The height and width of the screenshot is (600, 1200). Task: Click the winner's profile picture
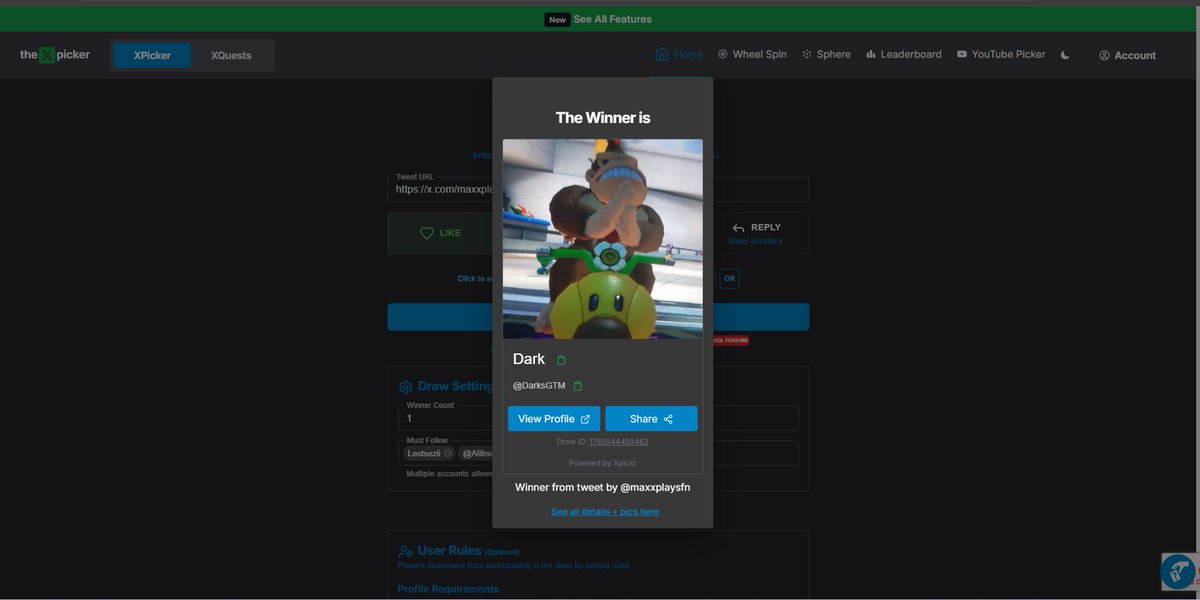click(x=603, y=239)
